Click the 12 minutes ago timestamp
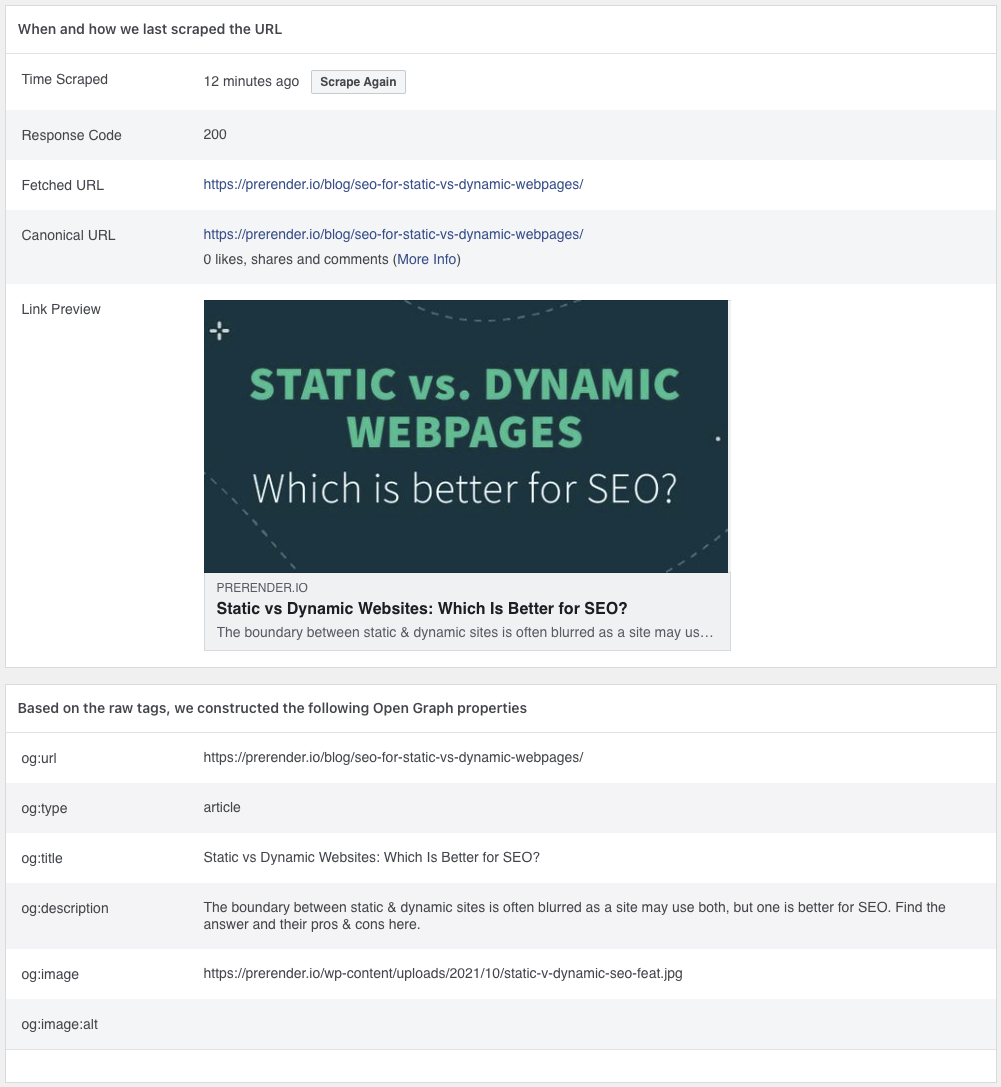This screenshot has height=1087, width=1001. click(251, 82)
